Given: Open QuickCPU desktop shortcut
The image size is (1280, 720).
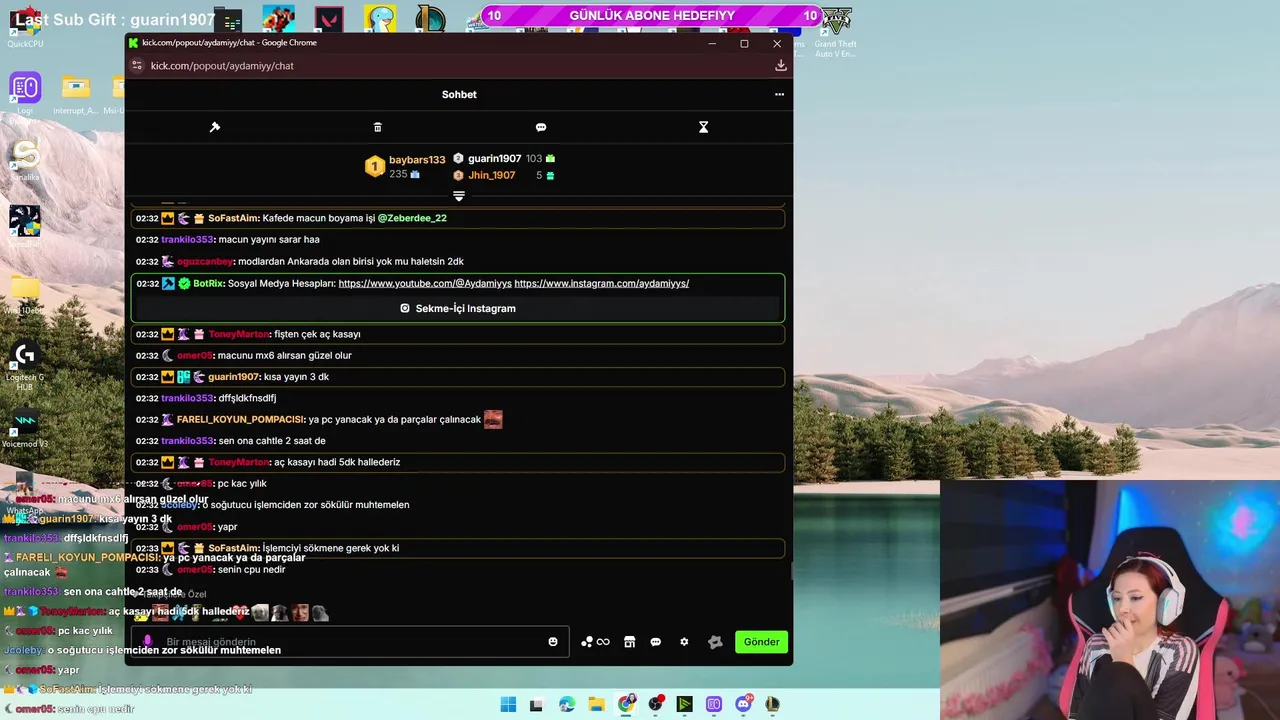Looking at the screenshot, I should (25, 28).
